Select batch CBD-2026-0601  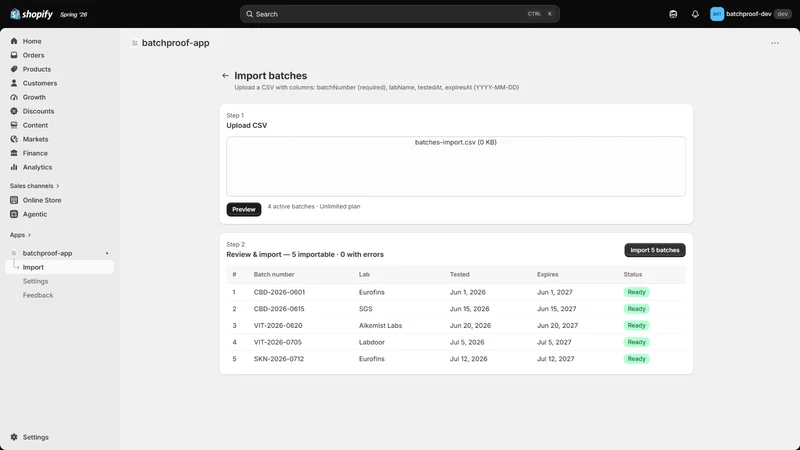(x=279, y=292)
